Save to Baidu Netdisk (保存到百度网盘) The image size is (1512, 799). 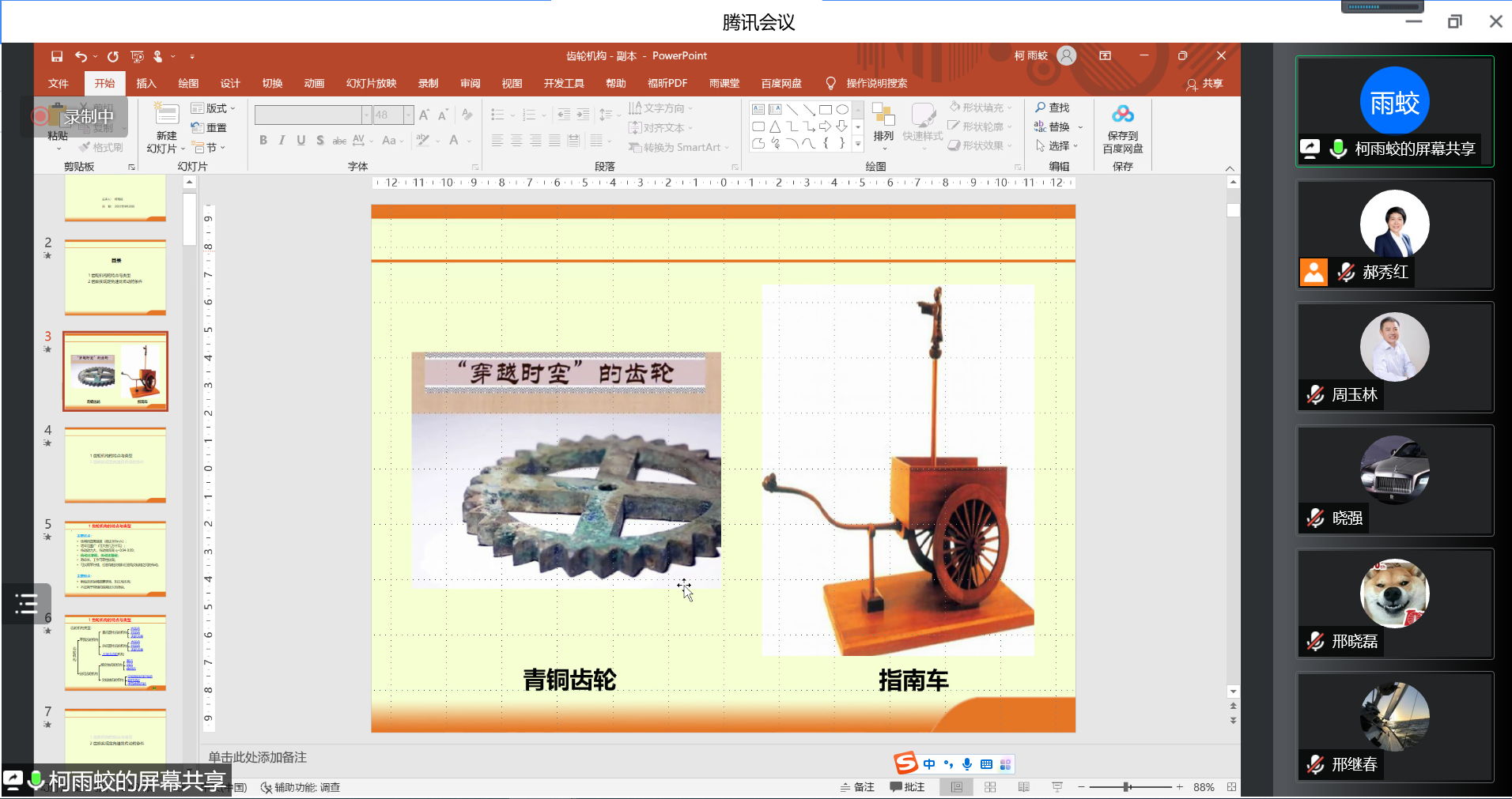coord(1123,129)
